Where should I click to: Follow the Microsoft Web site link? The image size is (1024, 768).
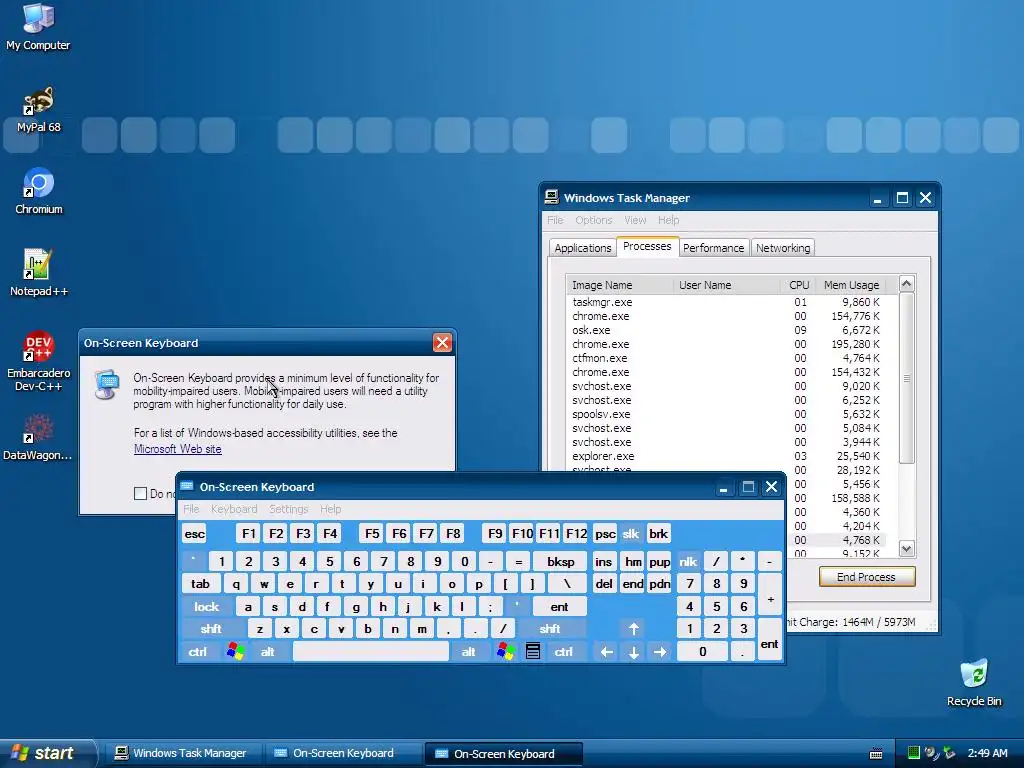178,449
